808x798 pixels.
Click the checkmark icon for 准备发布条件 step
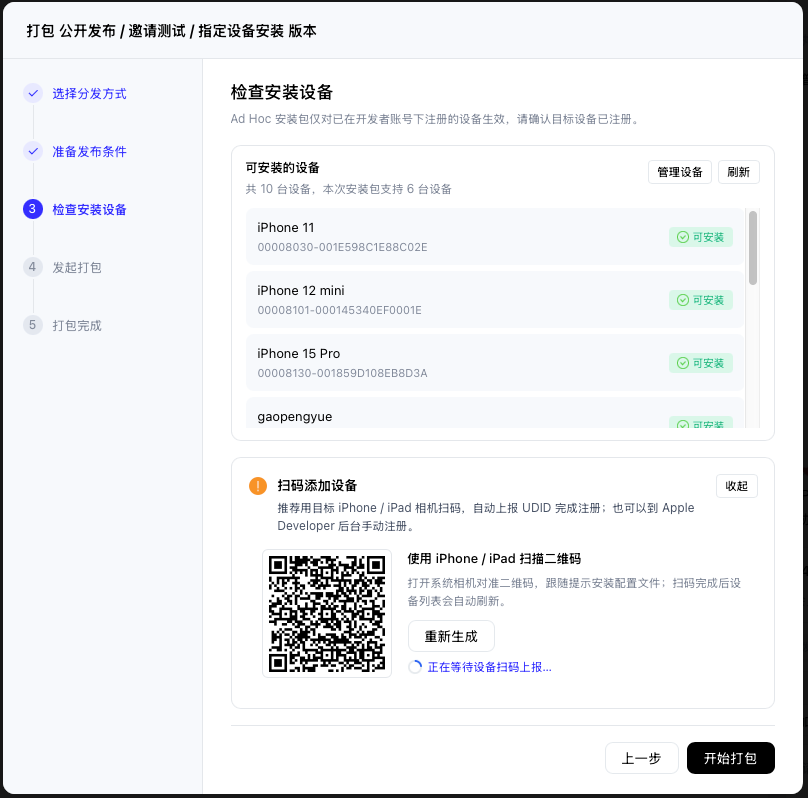point(33,151)
